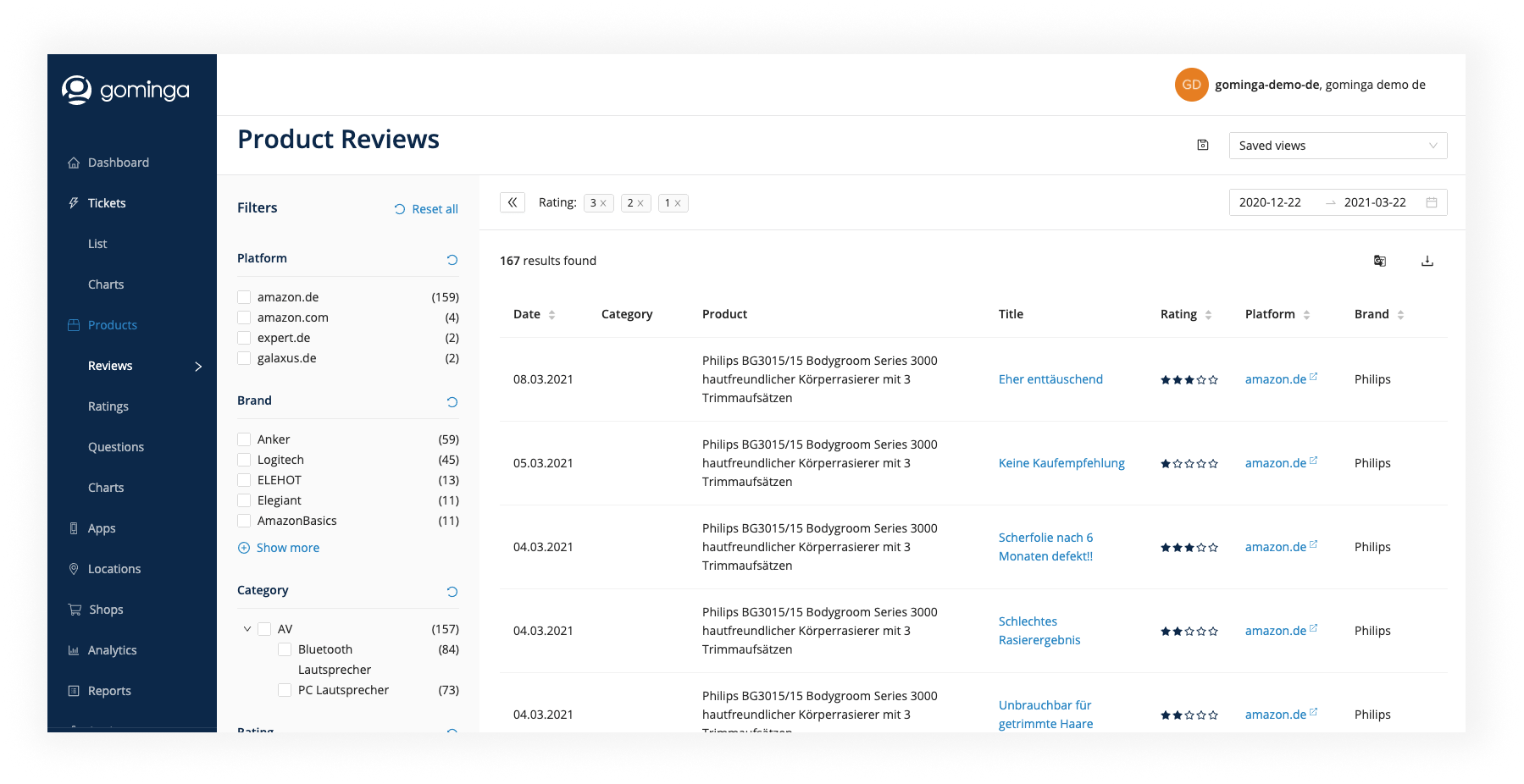Open the Saved views dropdown
This screenshot has height=784, width=1524.
tap(1337, 146)
